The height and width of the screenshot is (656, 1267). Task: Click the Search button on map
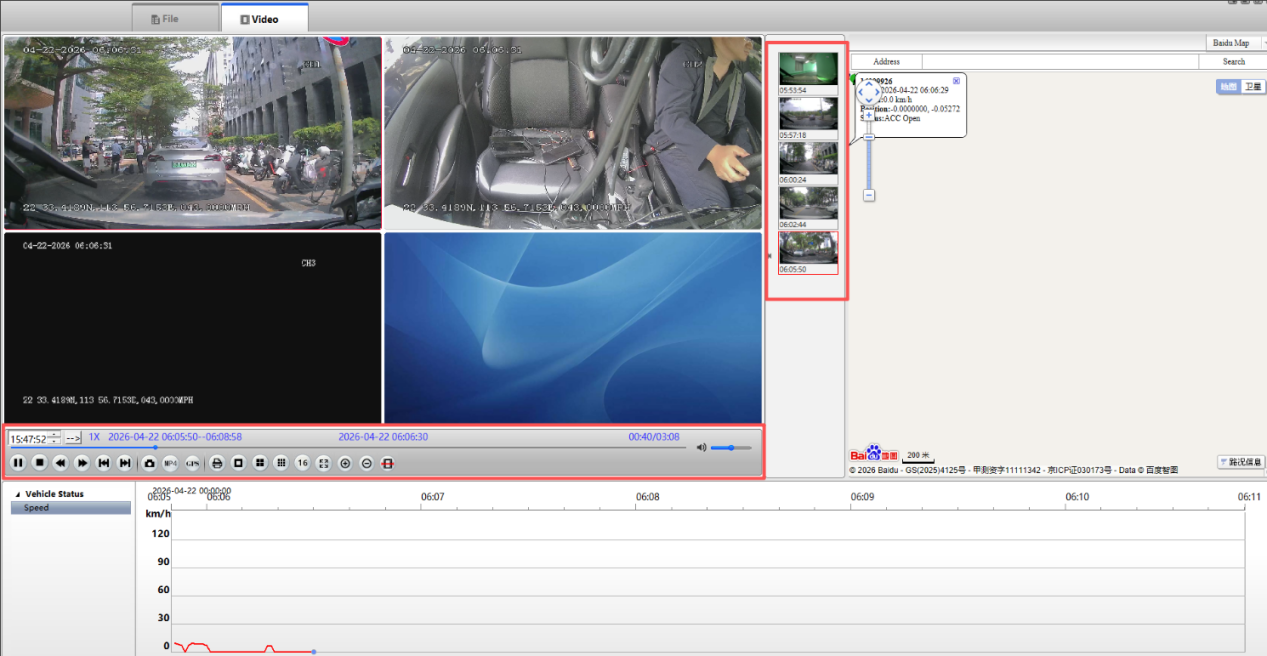point(1234,62)
